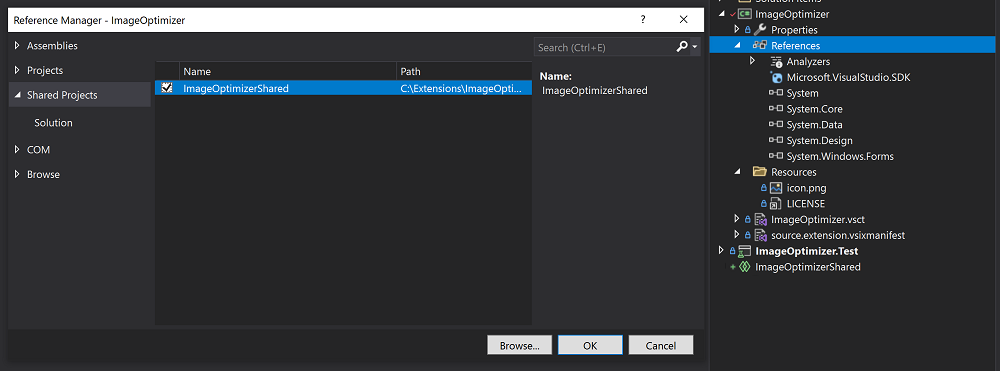Select the System.Design reference

pos(820,140)
